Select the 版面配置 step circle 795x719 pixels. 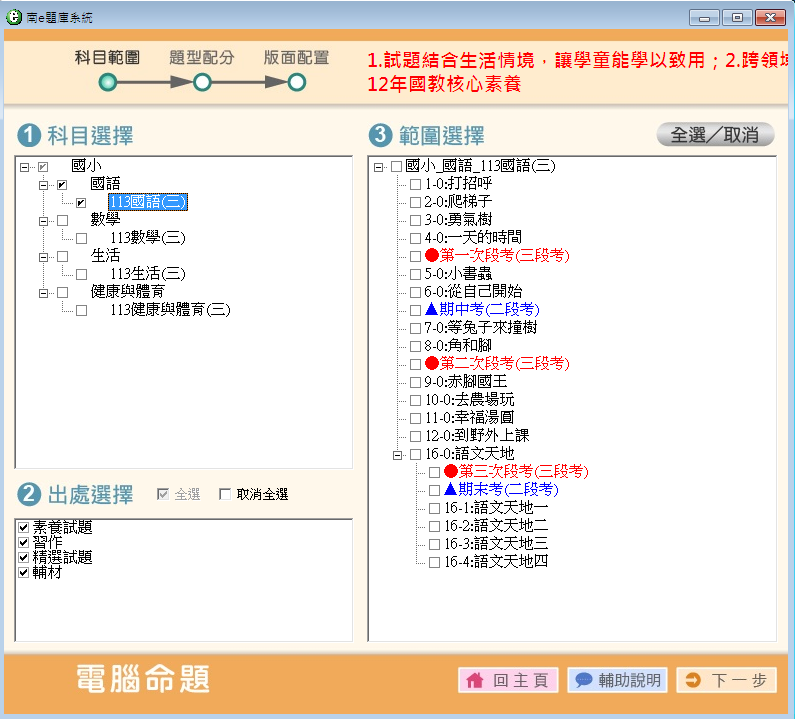coord(297,82)
